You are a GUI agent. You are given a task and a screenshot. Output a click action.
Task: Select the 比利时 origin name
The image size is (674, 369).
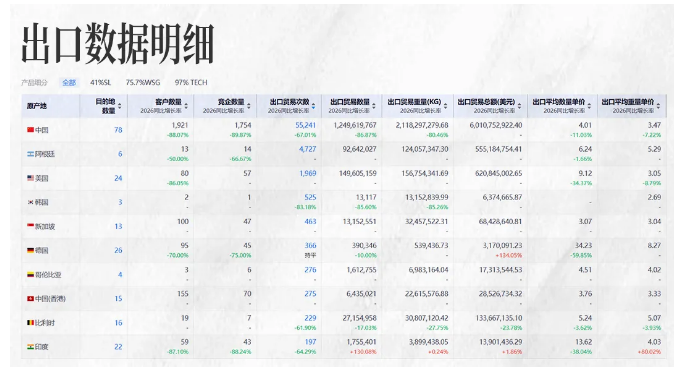tap(45, 323)
